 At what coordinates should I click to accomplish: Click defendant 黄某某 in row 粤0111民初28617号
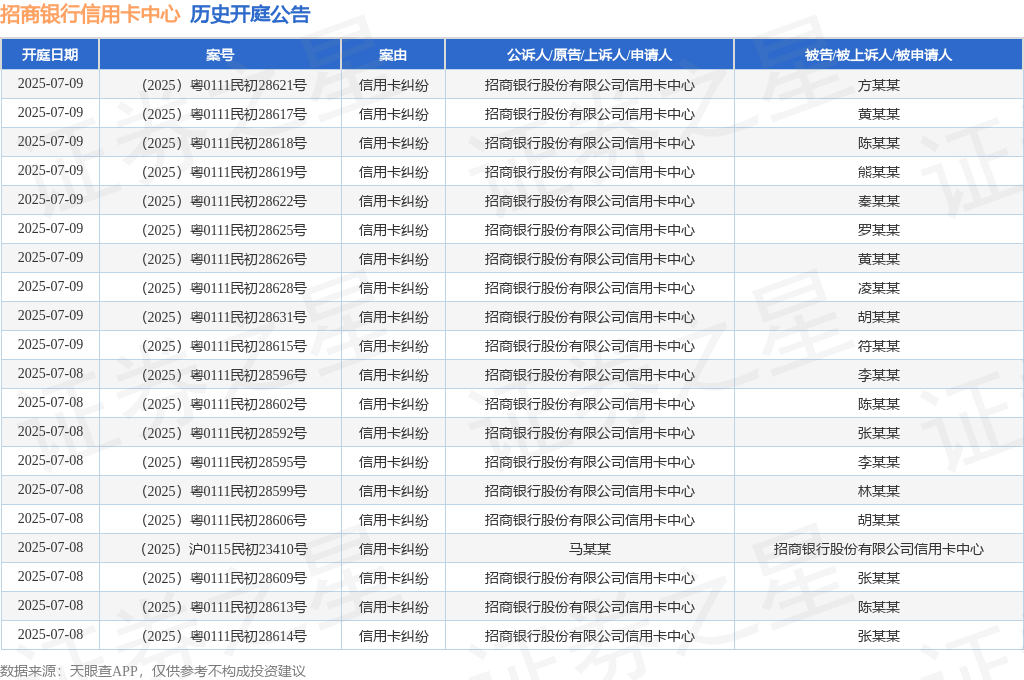(878, 114)
